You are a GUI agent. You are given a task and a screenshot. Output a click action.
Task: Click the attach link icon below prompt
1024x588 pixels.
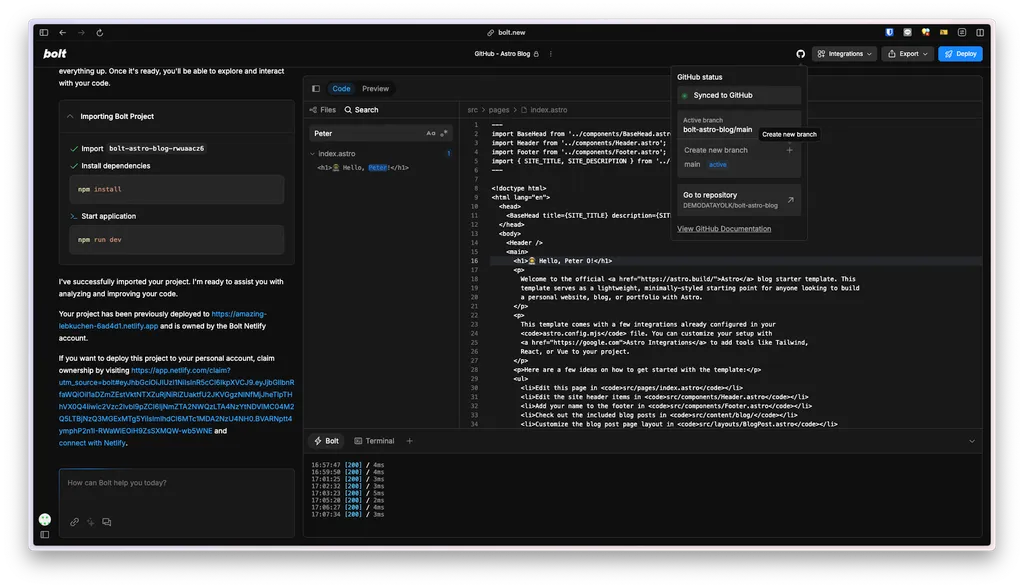coord(74,522)
